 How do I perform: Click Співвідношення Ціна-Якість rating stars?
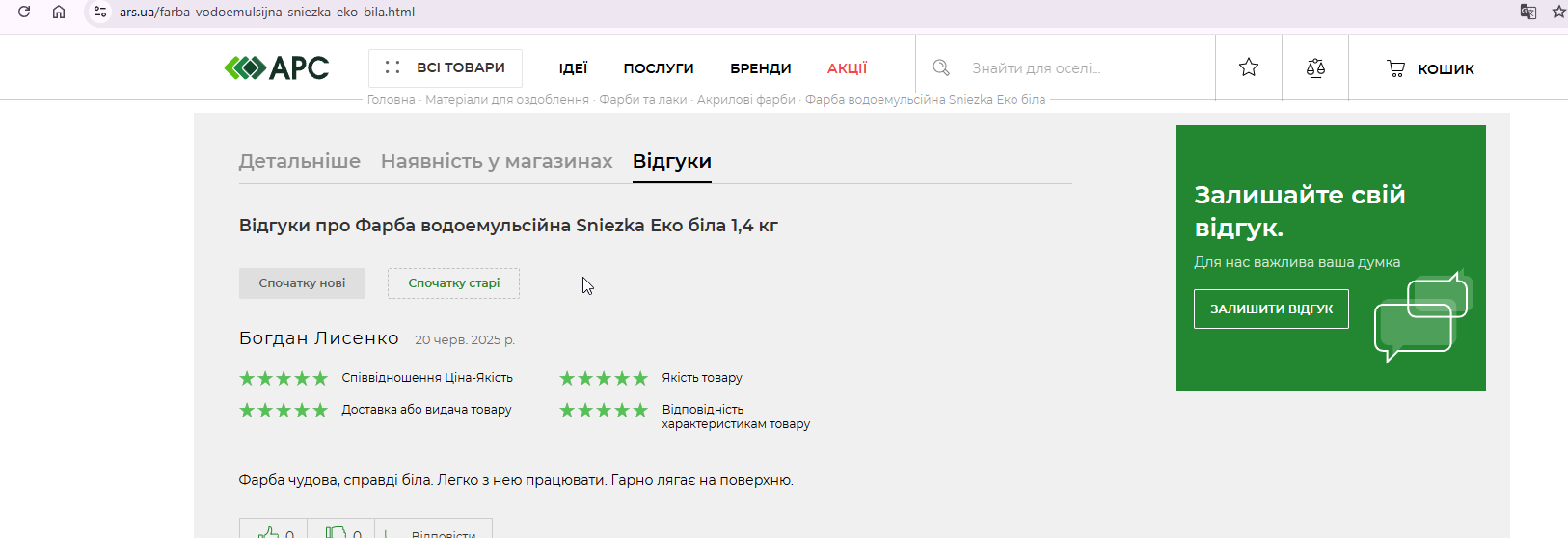click(284, 378)
